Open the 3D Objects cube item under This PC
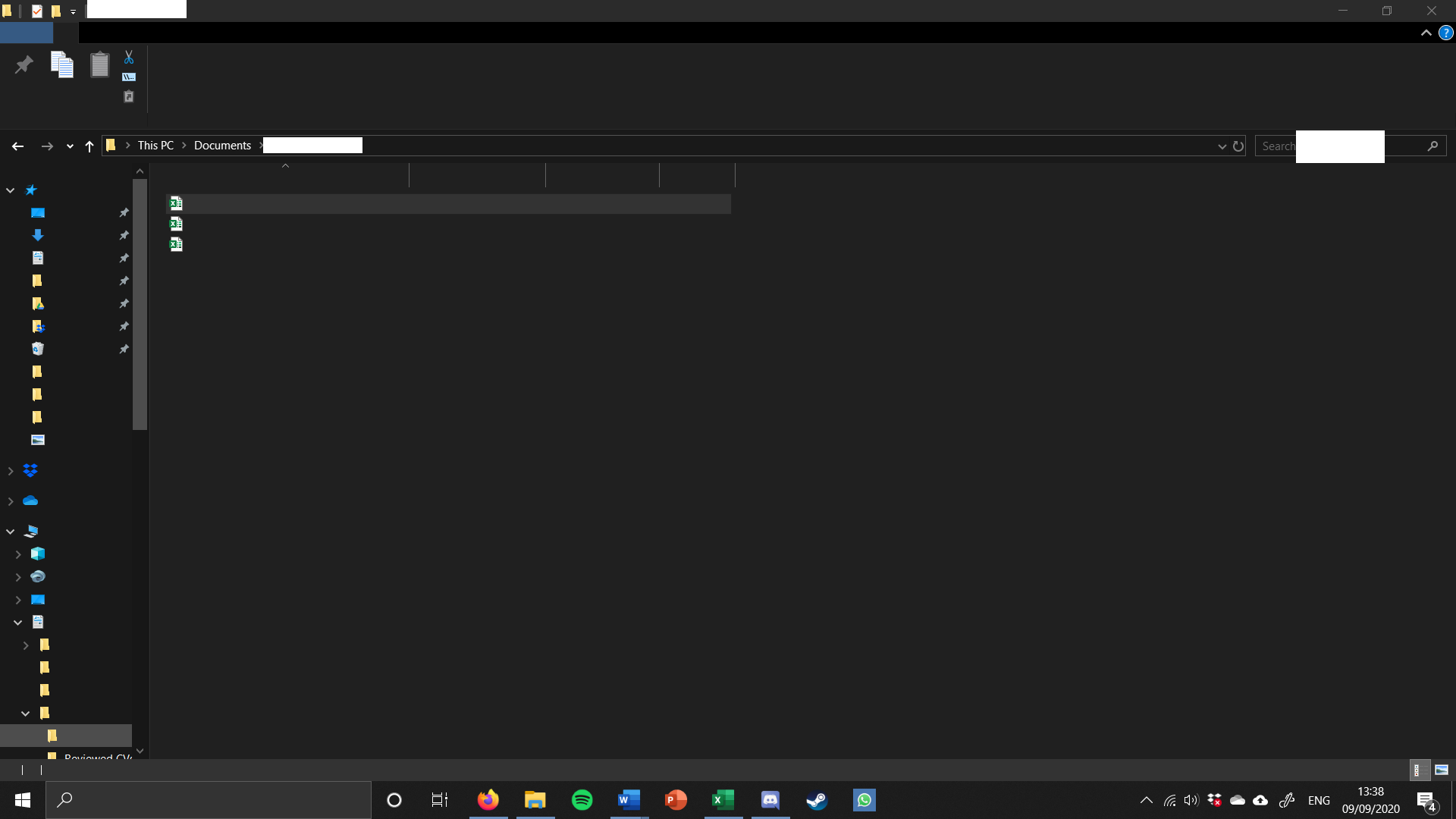Image resolution: width=1456 pixels, height=819 pixels. click(38, 554)
